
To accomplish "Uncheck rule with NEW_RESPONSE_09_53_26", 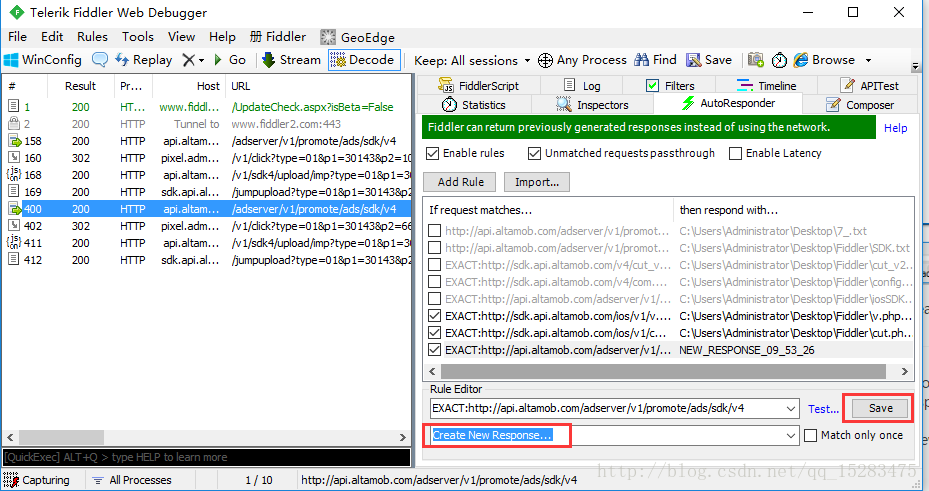I will [x=434, y=350].
